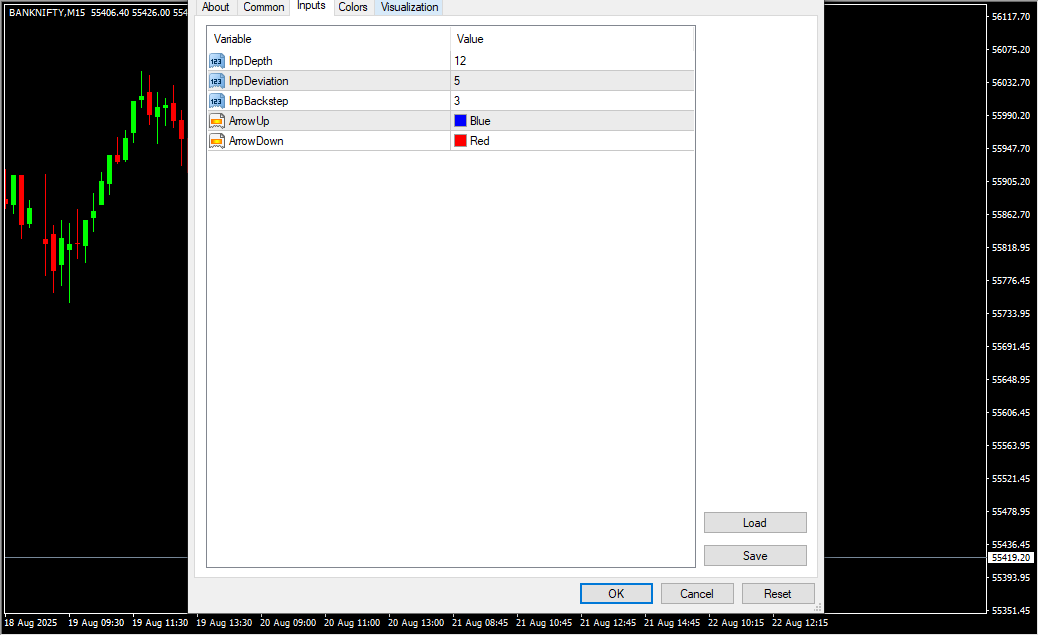Click the ArrowDown color type icon
This screenshot has height=636, width=1039.
(x=216, y=141)
